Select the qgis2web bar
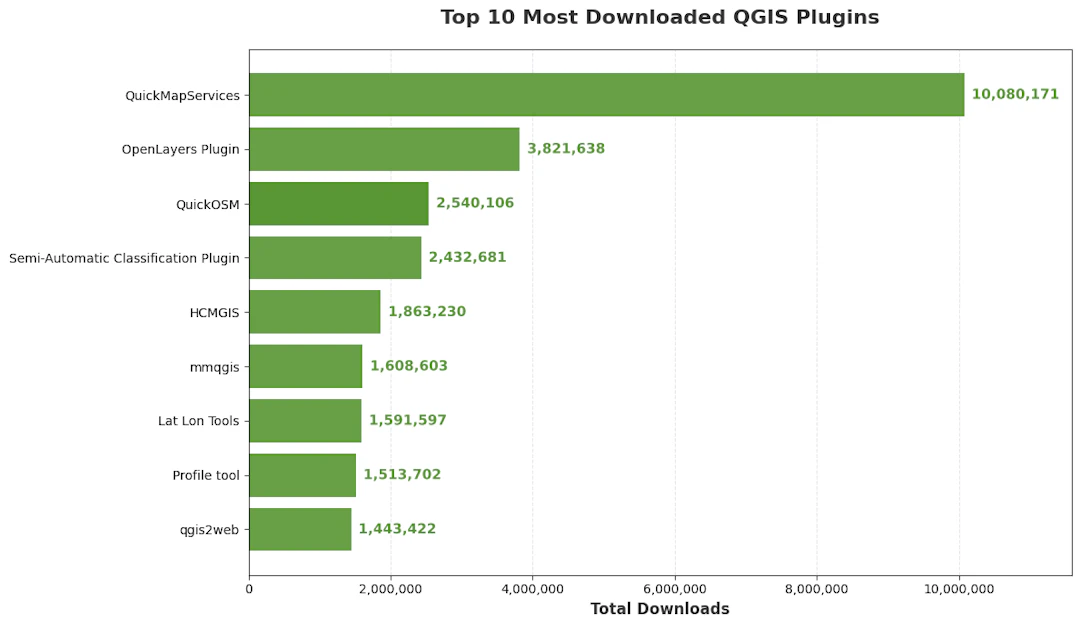Image resolution: width=1080 pixels, height=627 pixels. tap(300, 529)
